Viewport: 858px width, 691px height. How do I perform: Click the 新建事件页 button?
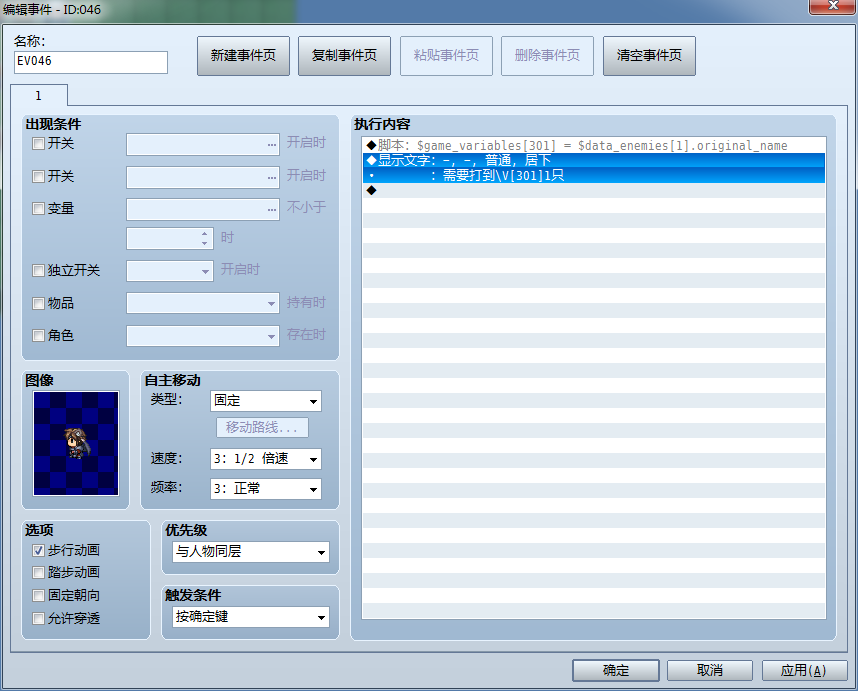click(x=243, y=56)
